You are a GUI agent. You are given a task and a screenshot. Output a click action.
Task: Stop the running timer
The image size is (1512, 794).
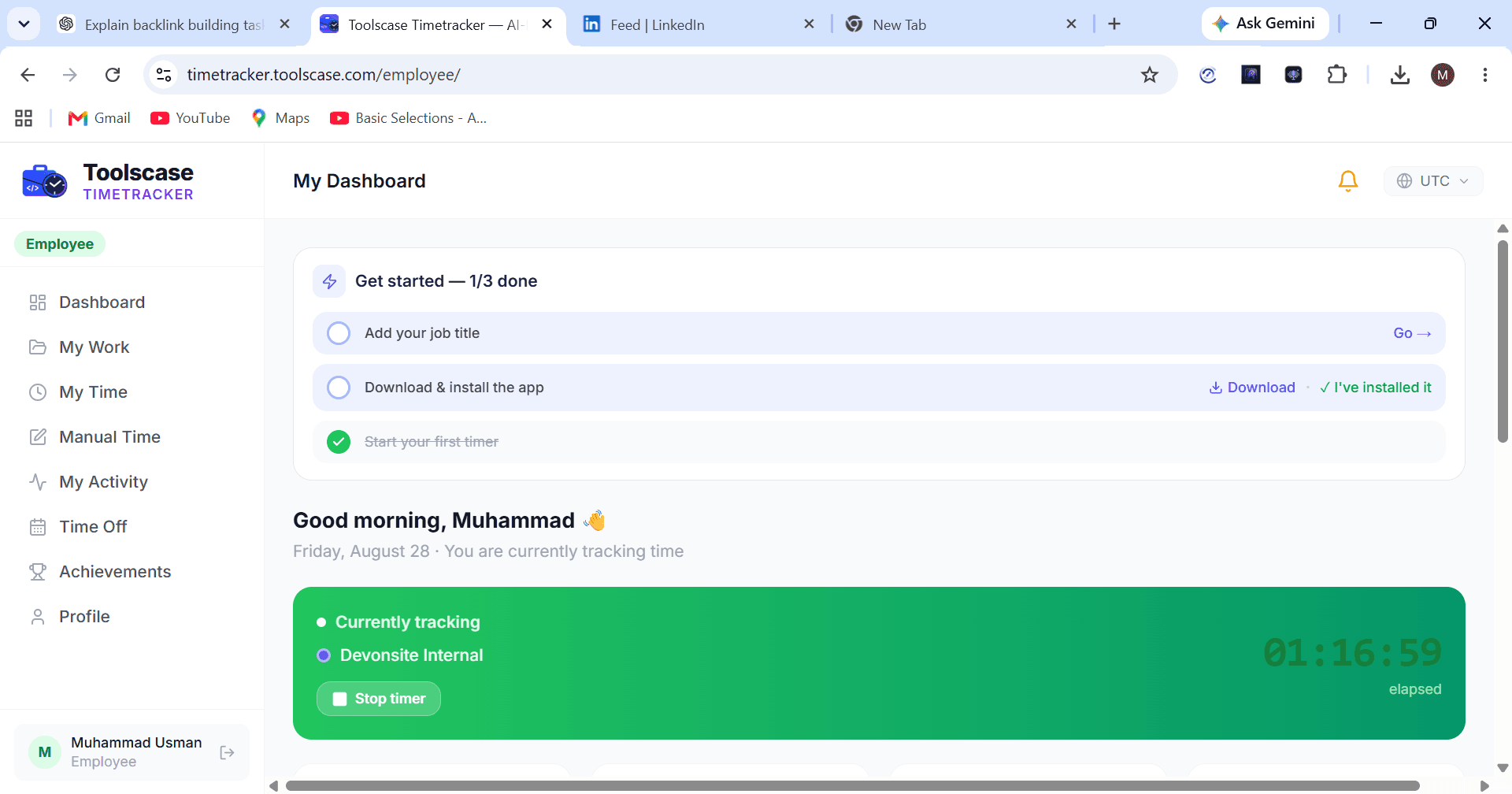pyautogui.click(x=379, y=699)
